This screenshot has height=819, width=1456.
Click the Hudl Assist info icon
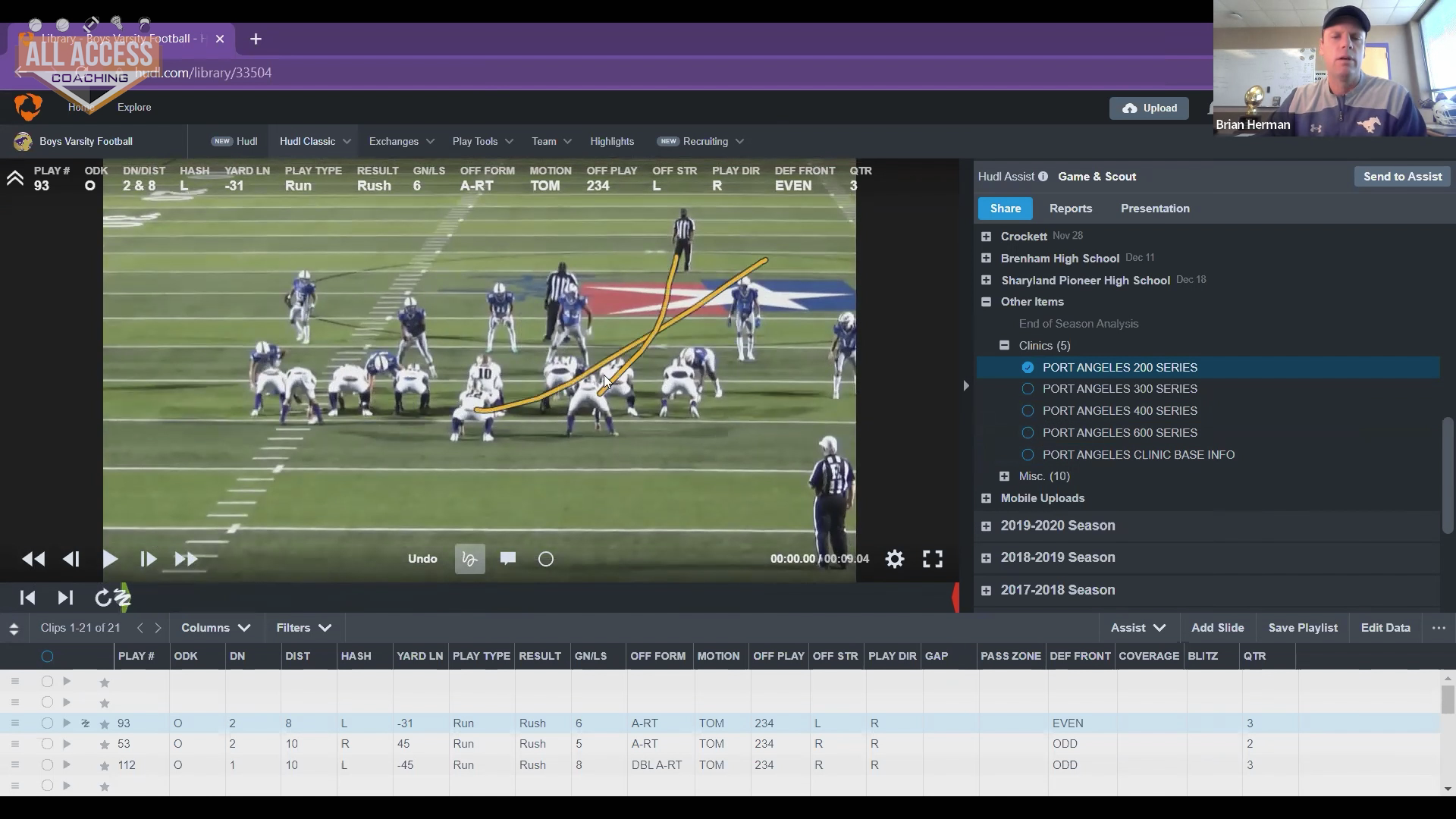(1043, 177)
